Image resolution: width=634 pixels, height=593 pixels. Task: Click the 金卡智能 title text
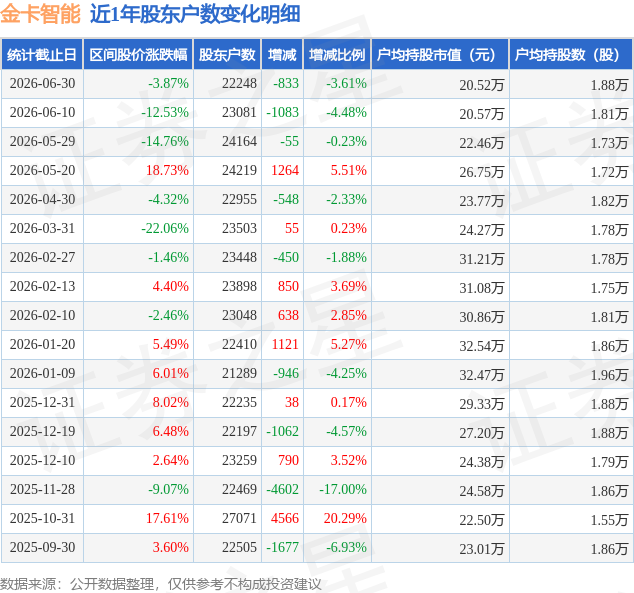[x=40, y=14]
